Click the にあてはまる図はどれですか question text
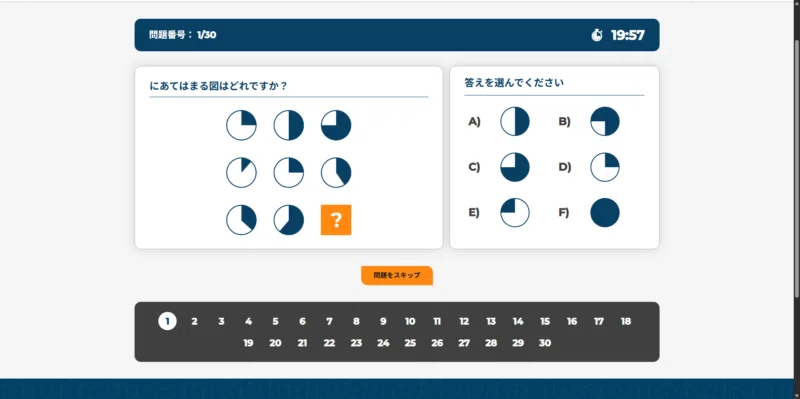 (x=218, y=86)
